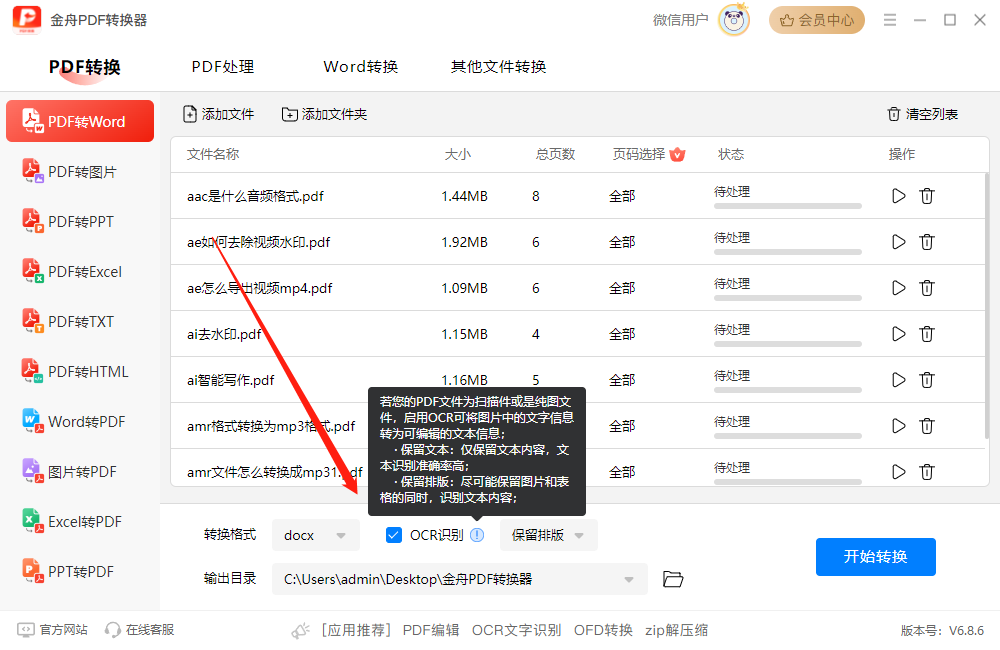Delete aac是什么音频格式.pdf using trash icon
This screenshot has width=1000, height=650.
[x=927, y=196]
